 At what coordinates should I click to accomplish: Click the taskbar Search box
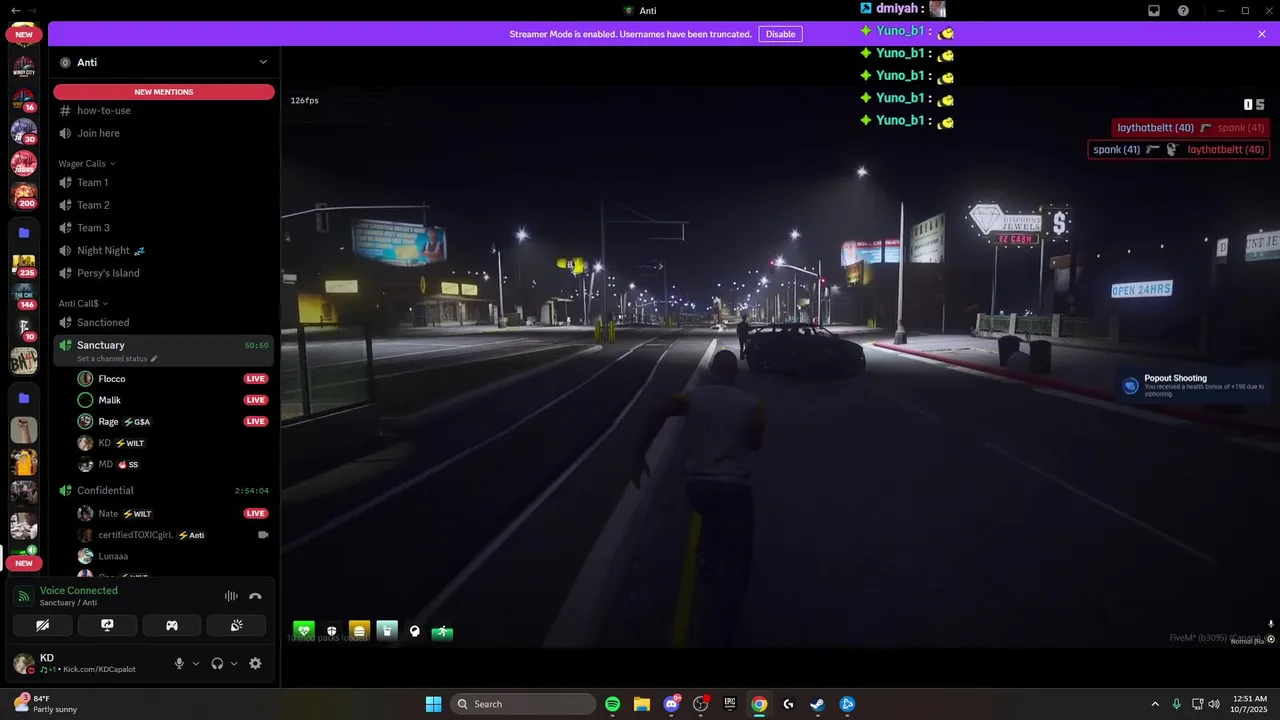tap(523, 704)
